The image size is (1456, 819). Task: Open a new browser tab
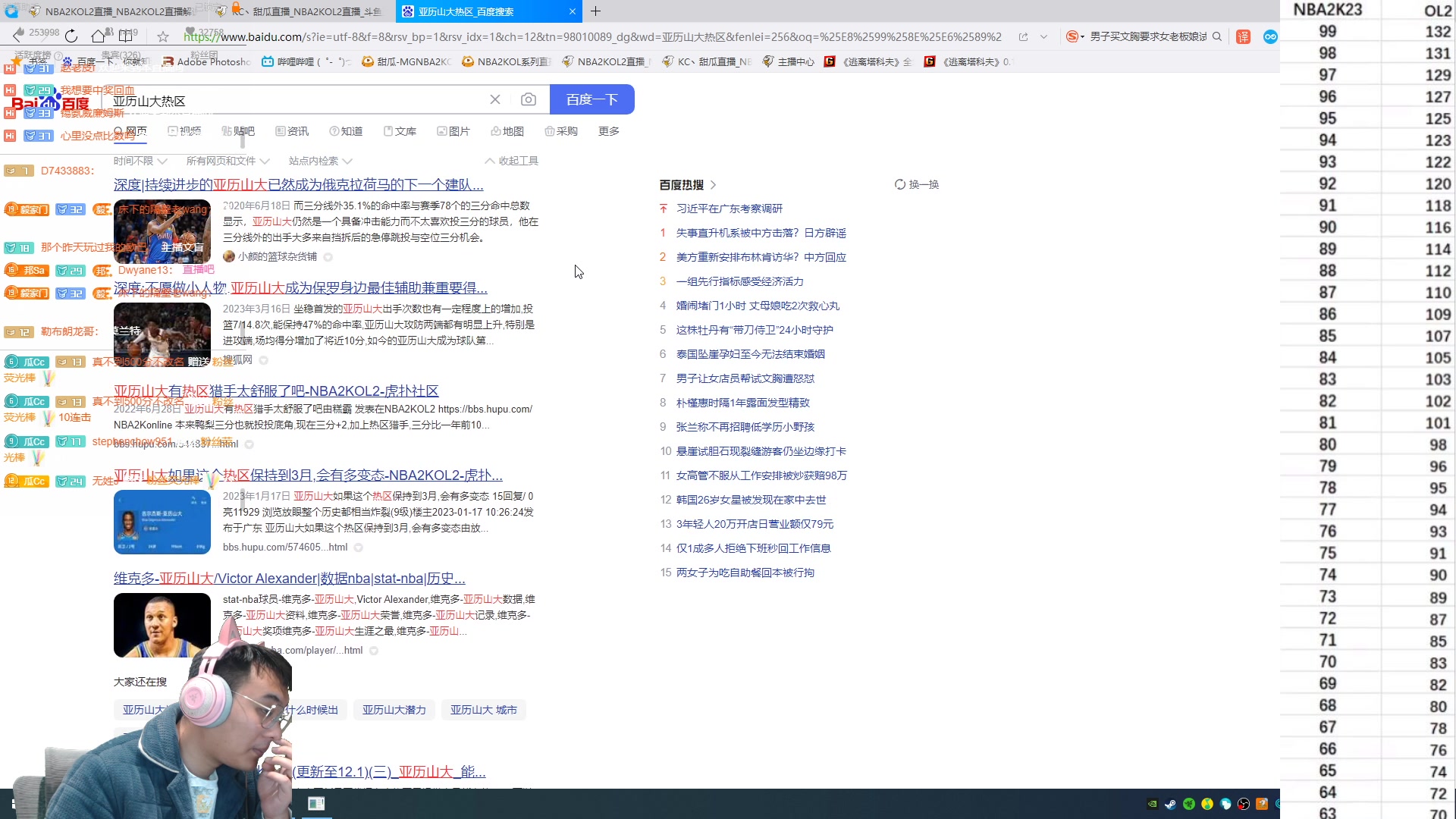click(x=596, y=11)
